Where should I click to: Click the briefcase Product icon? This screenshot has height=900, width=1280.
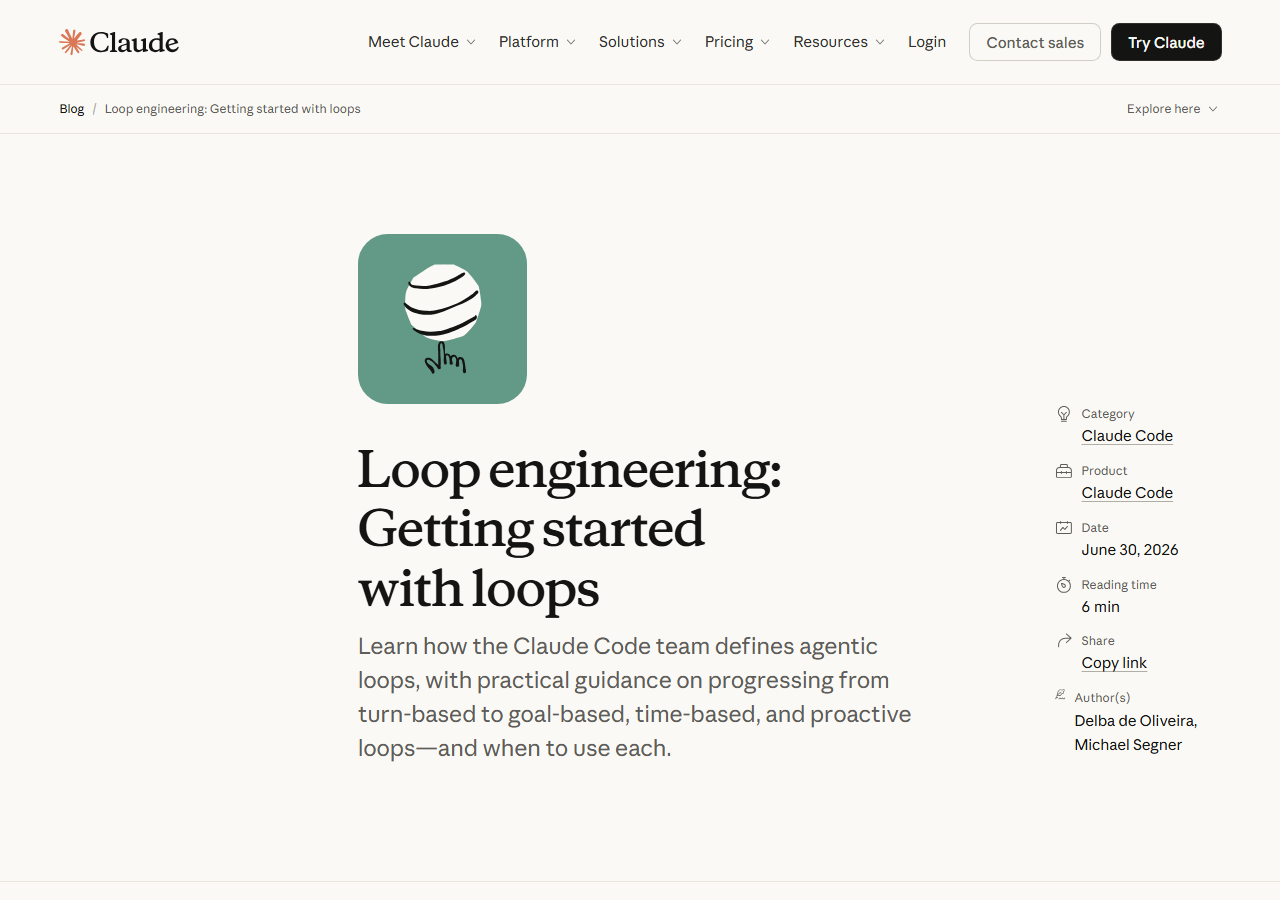1064,471
